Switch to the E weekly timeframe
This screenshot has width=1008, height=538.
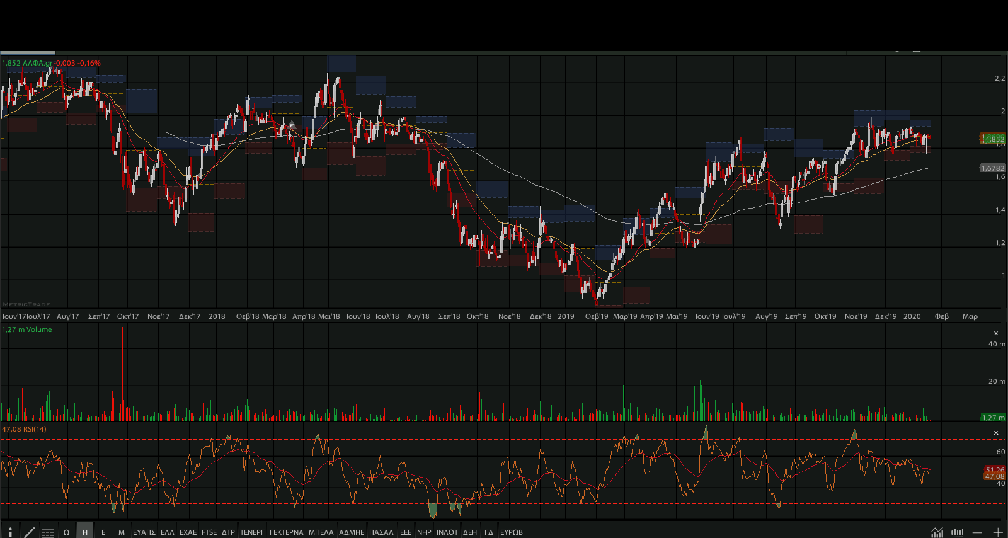(x=103, y=532)
